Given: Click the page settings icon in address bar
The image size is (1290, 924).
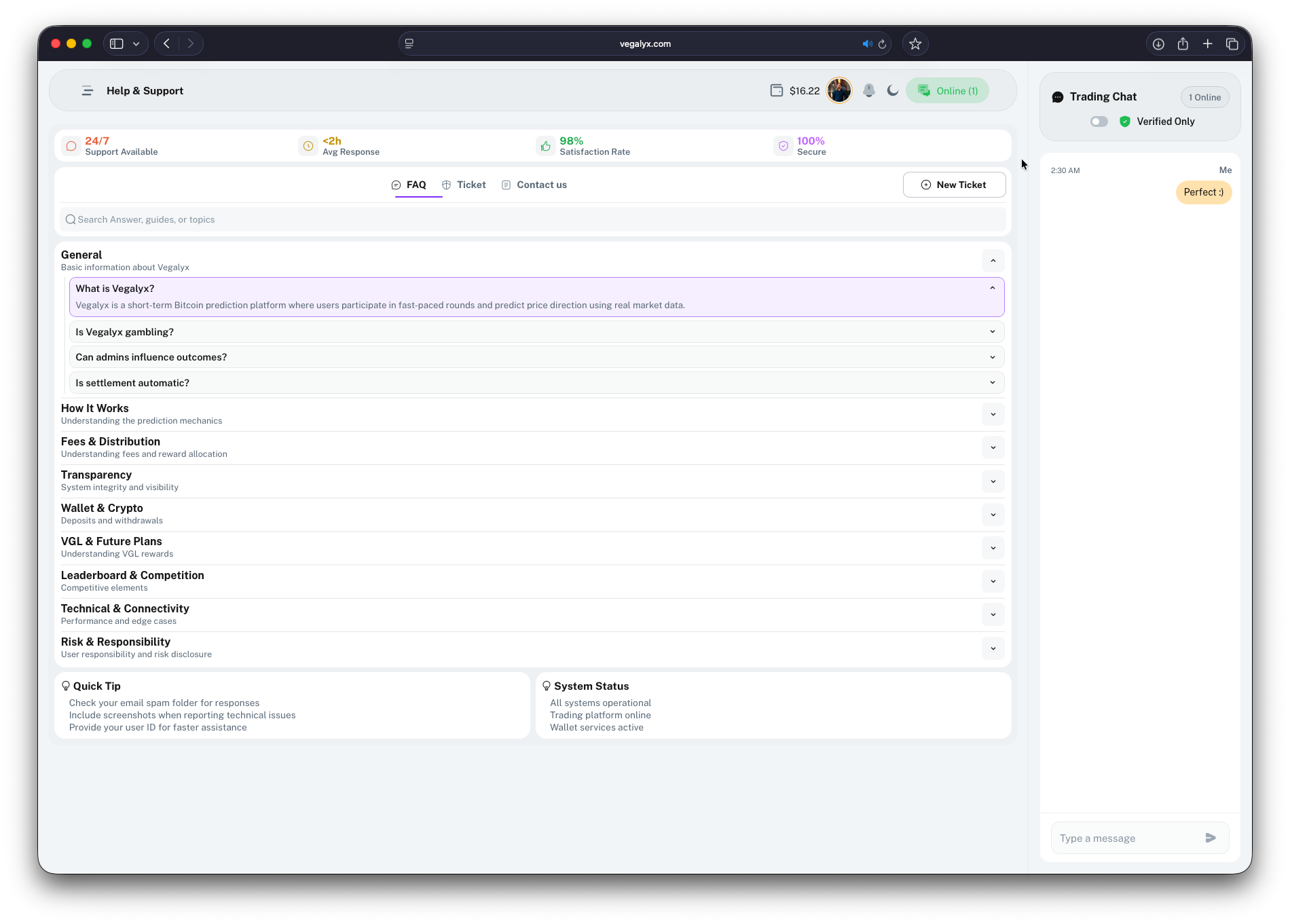Looking at the screenshot, I should click(x=409, y=43).
